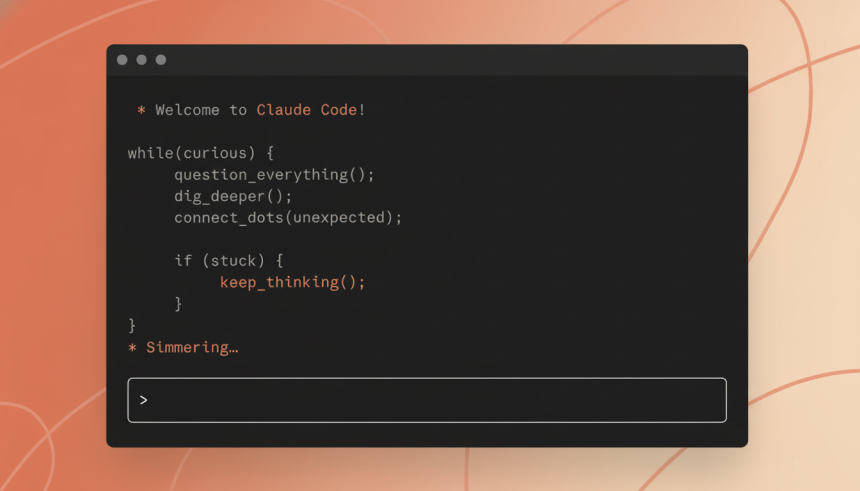Click the Welcome to text
This screenshot has height=491, width=860.
click(201, 110)
